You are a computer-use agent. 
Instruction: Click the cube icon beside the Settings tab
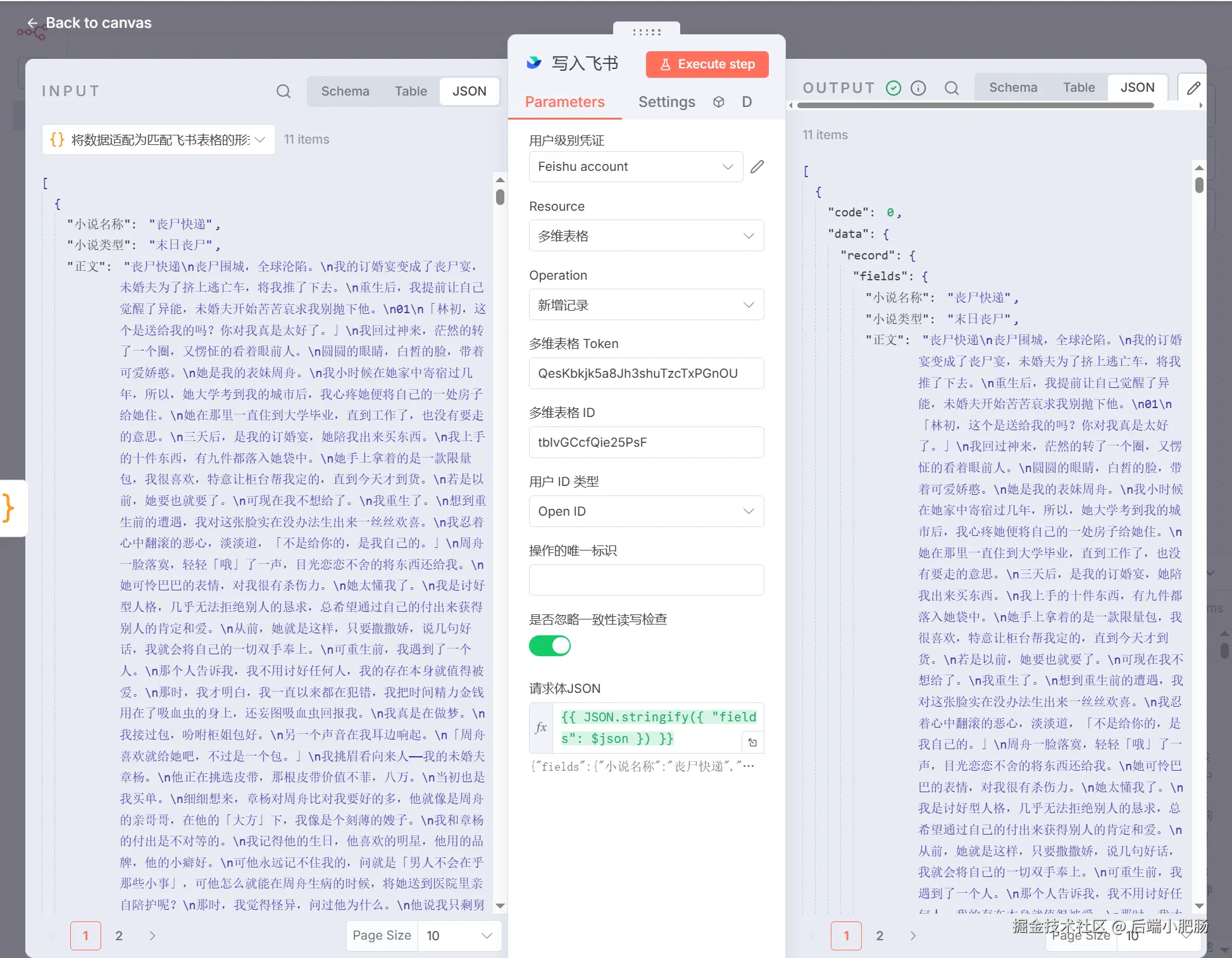point(718,102)
